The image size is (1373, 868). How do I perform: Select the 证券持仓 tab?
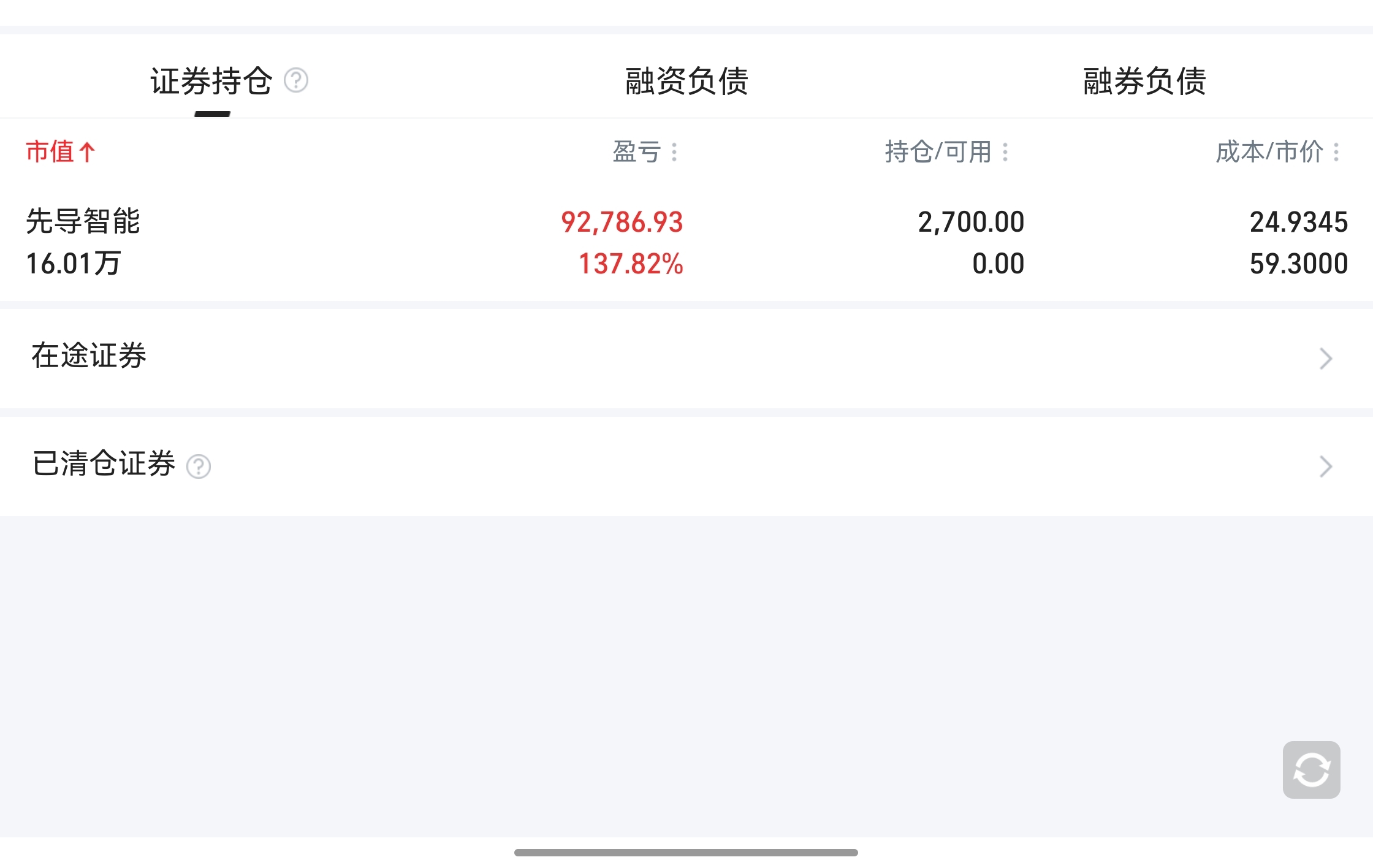[211, 81]
